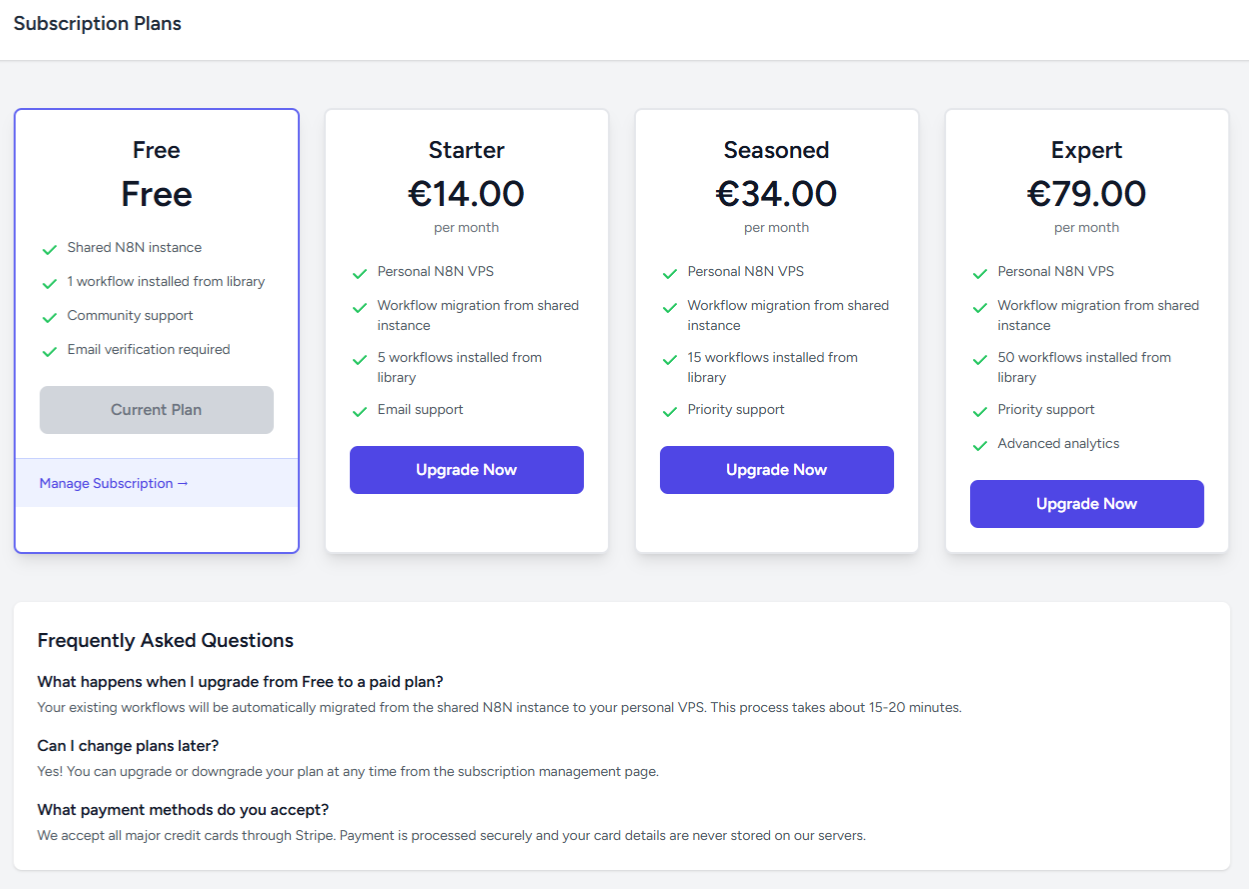Click Upgrade Now on the Seasoned plan
Image resolution: width=1249 pixels, height=889 pixels.
[776, 469]
